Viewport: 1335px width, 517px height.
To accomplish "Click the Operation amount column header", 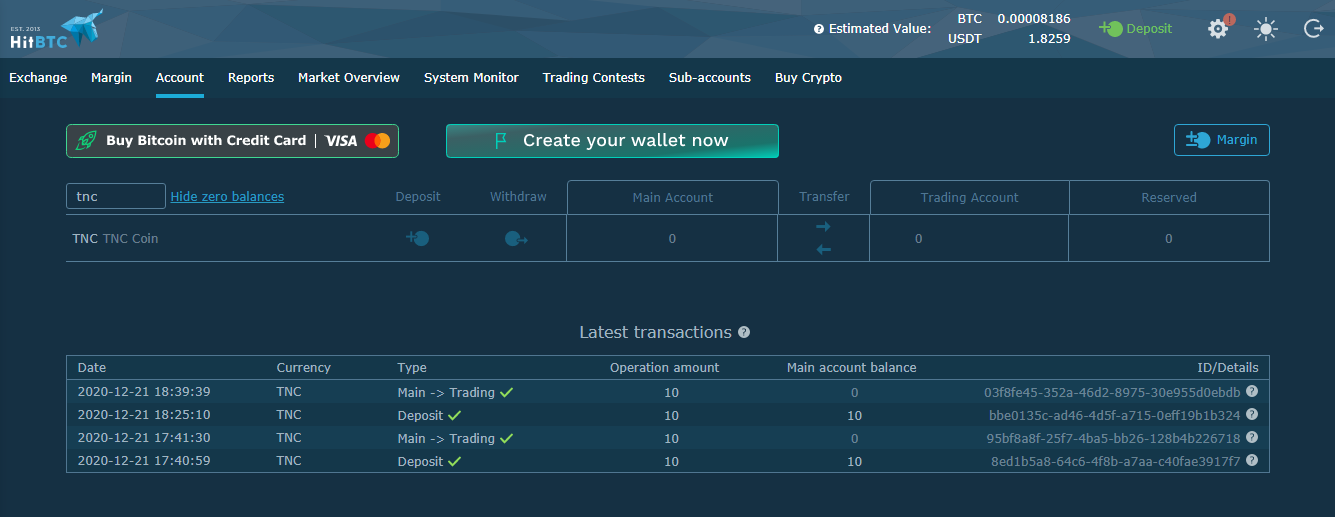I will [664, 368].
